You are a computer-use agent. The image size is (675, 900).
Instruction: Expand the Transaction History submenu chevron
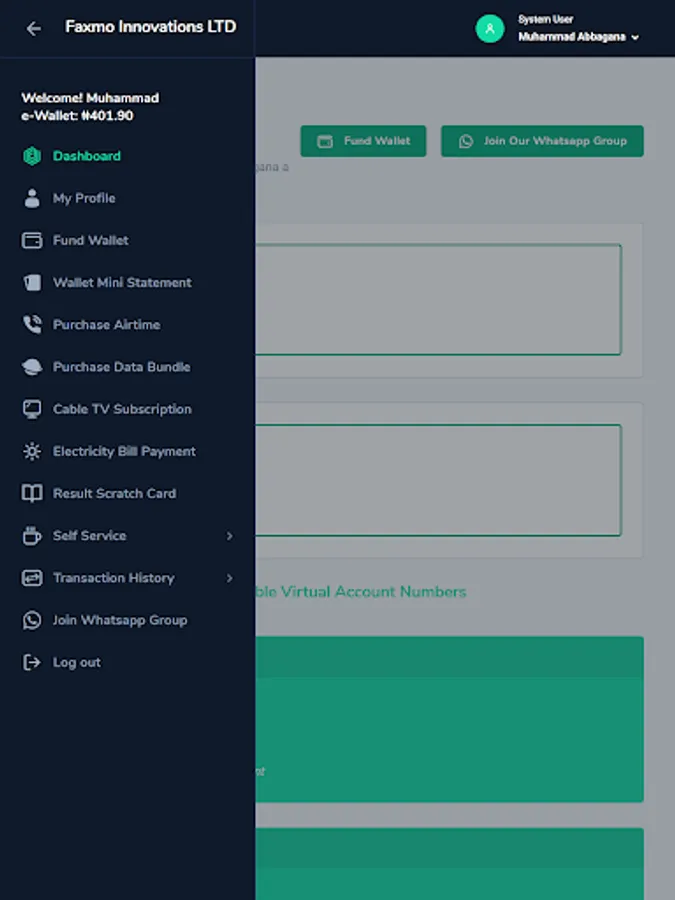click(x=230, y=578)
